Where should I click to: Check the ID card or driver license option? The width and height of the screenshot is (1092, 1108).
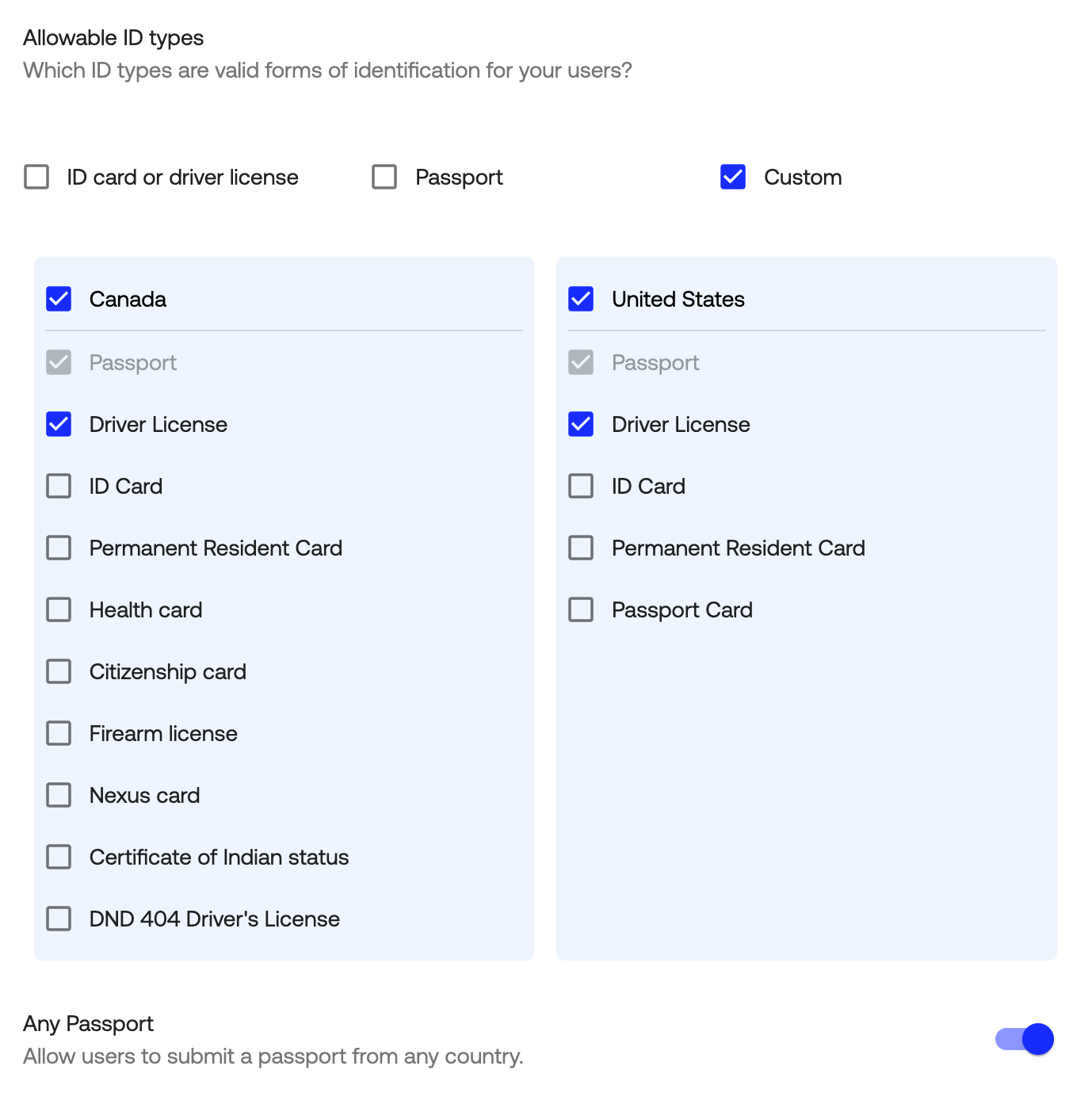coord(36,177)
